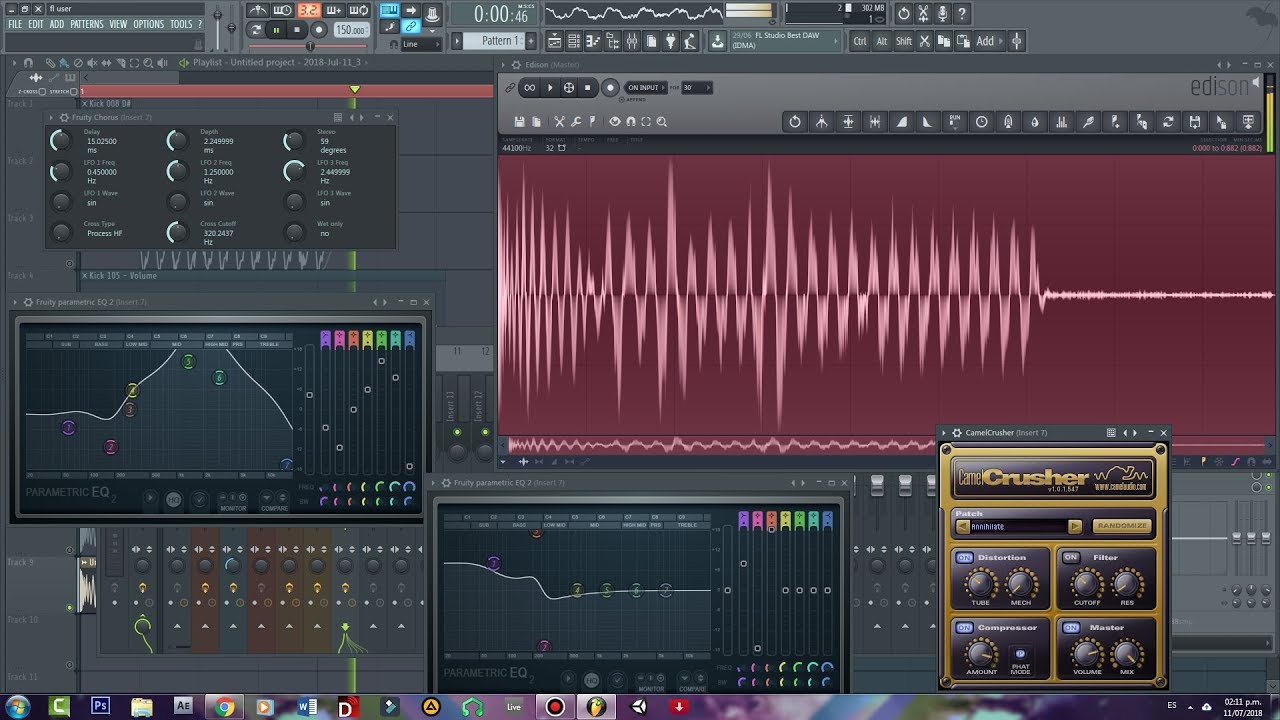This screenshot has height=720, width=1280.
Task: Click the Edison blur (droplet) tool icon
Action: 1035,122
